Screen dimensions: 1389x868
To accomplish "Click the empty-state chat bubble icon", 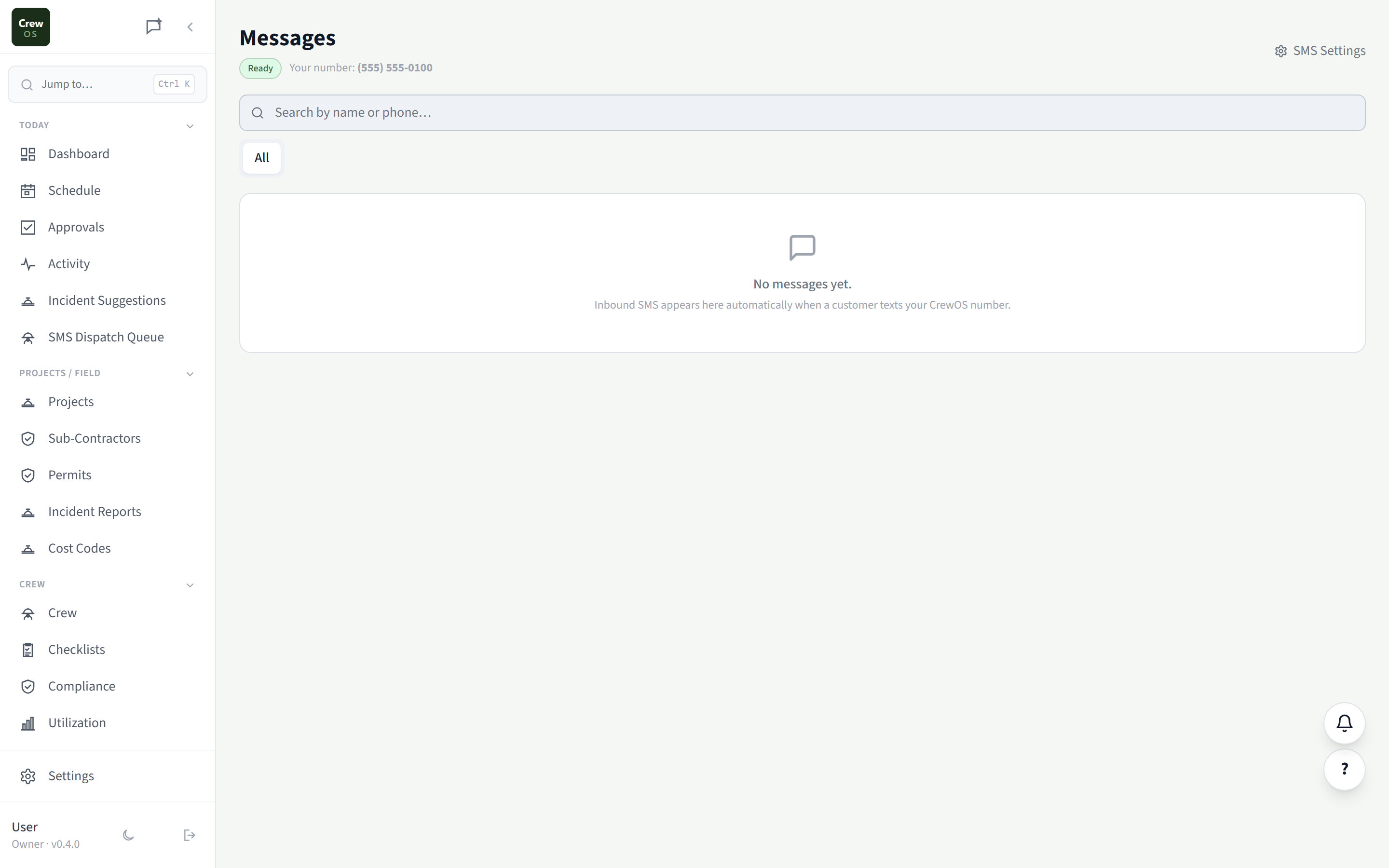I will (802, 247).
